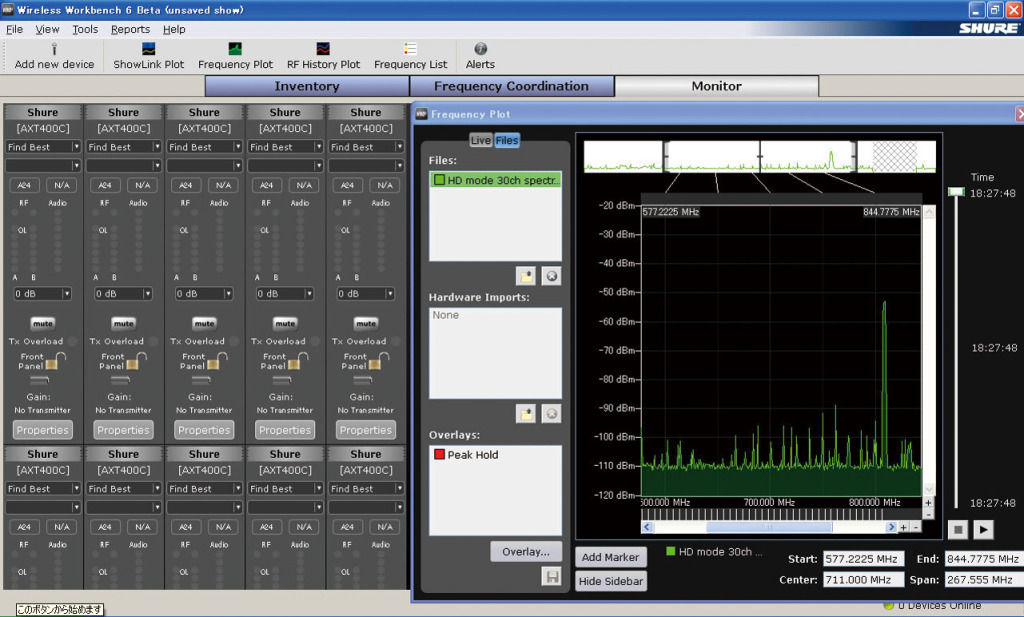Switch Frequency Plot sidebar to Files
The image size is (1024, 617).
click(507, 140)
